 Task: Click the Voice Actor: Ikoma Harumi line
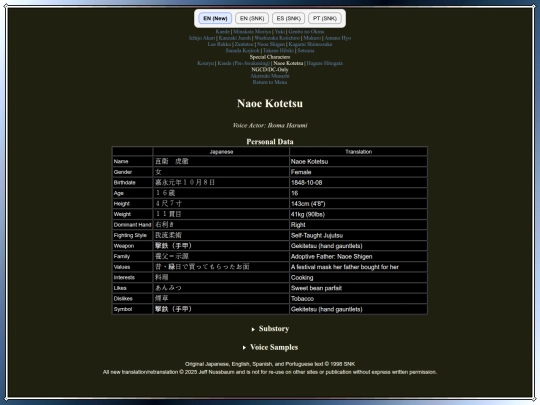coord(270,125)
